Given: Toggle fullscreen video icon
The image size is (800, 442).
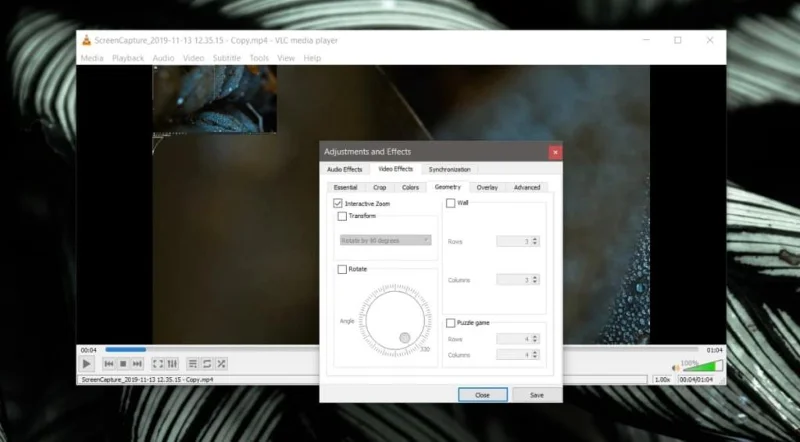Looking at the screenshot, I should [158, 364].
